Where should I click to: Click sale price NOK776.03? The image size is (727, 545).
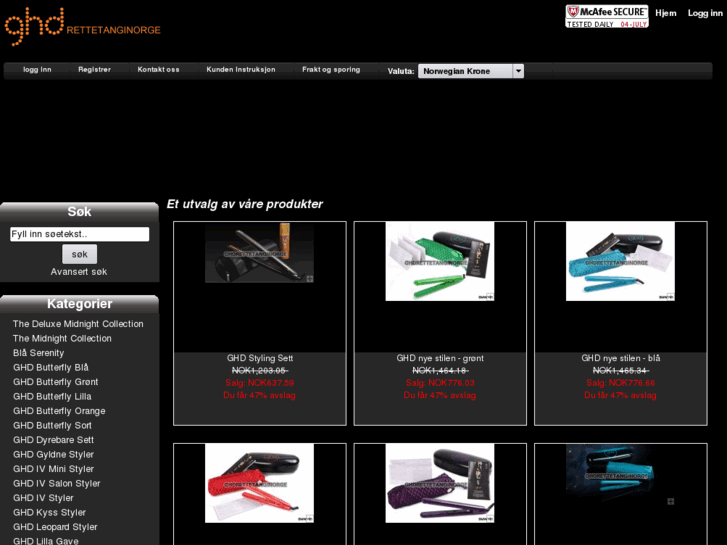point(440,383)
